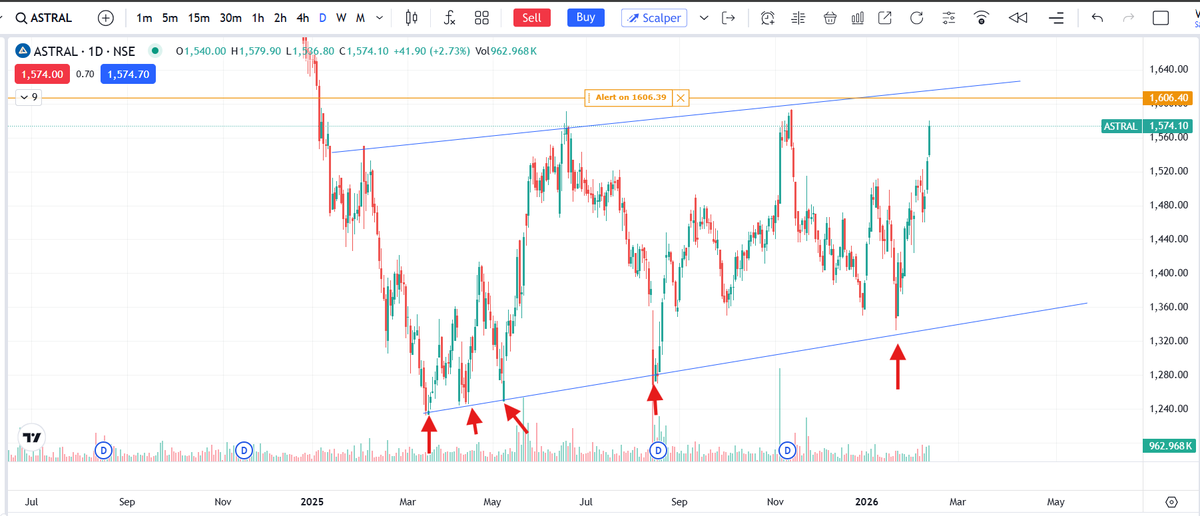
Task: Select the 2h timeframe
Action: (x=280, y=18)
